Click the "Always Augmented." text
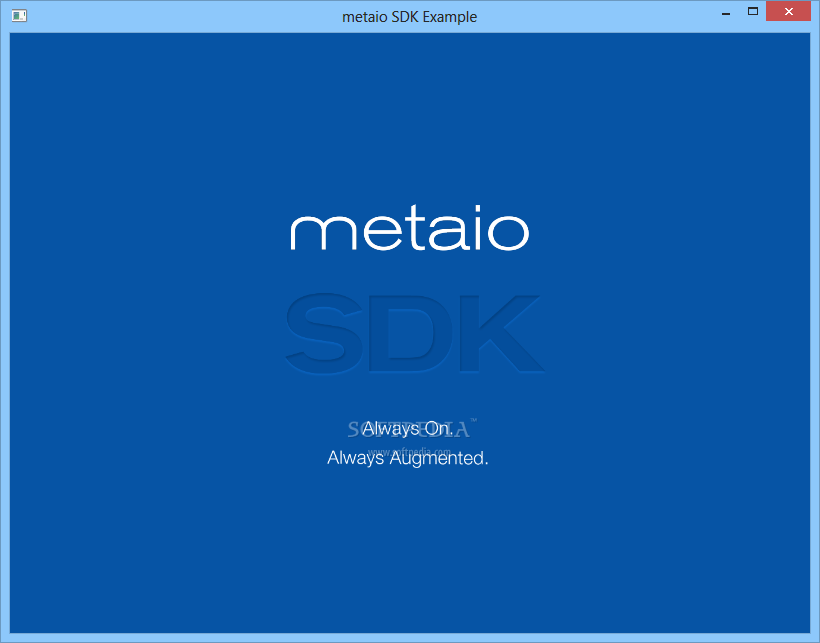The width and height of the screenshot is (820, 643). pyautogui.click(x=407, y=458)
